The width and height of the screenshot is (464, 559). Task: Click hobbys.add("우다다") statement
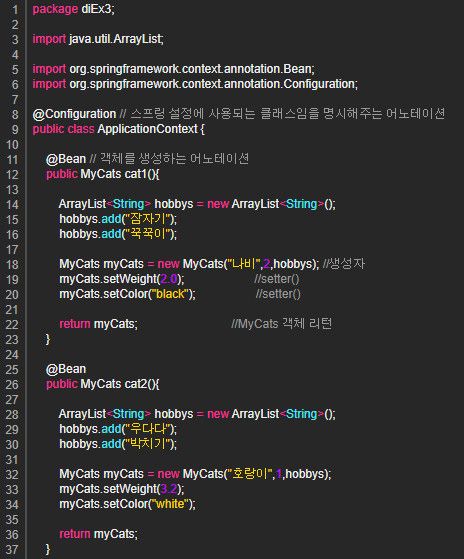118,429
